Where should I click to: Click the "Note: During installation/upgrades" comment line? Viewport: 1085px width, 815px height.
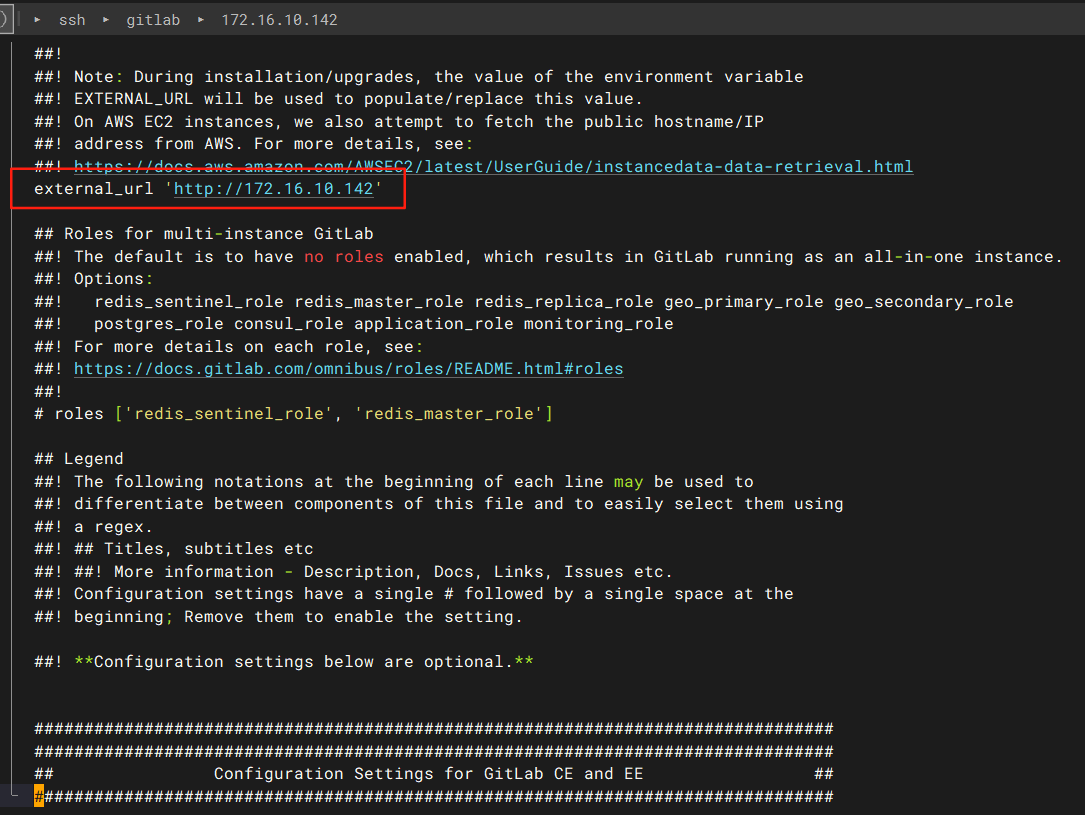click(419, 77)
